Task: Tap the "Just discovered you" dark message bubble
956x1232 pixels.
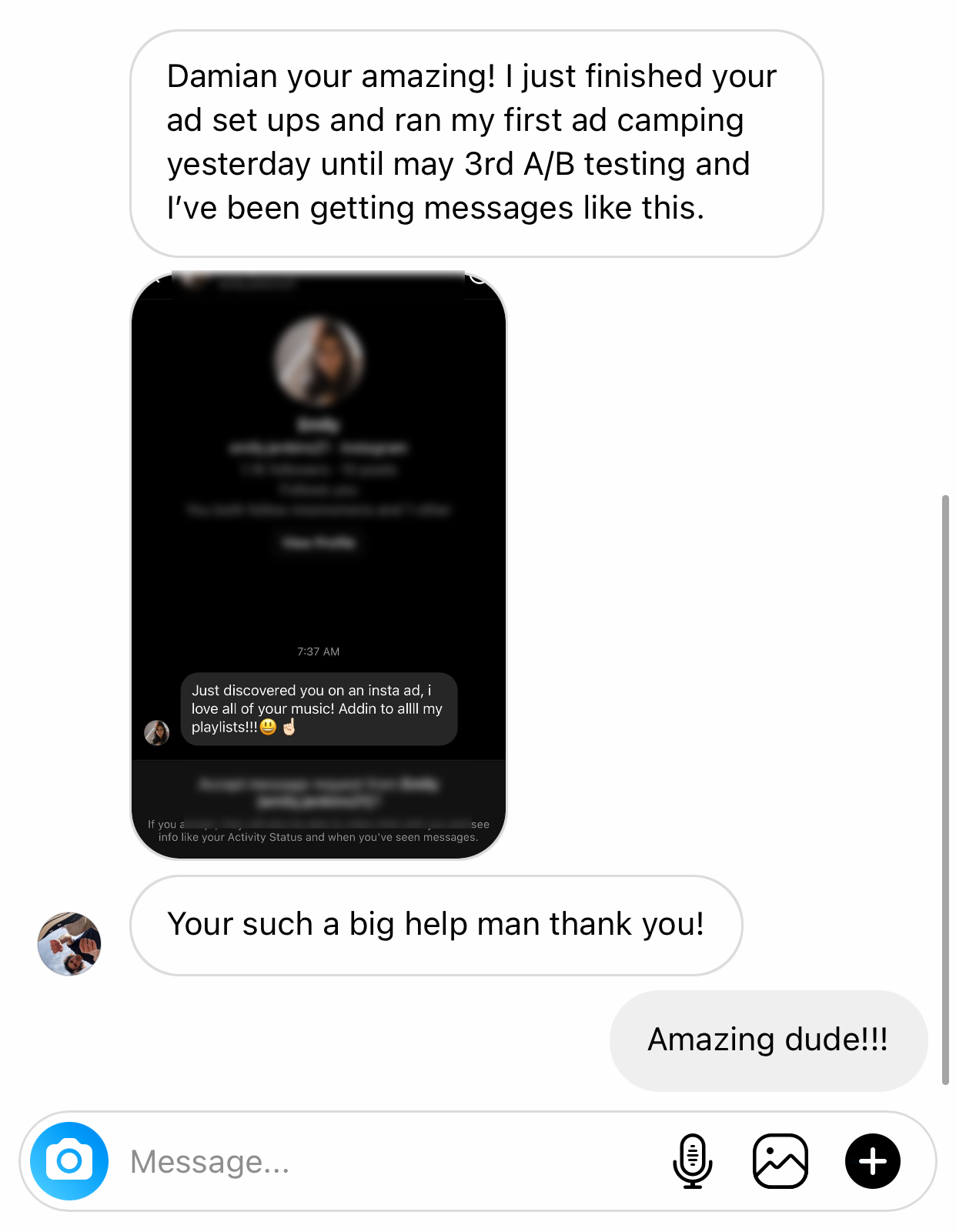Action: coord(319,709)
